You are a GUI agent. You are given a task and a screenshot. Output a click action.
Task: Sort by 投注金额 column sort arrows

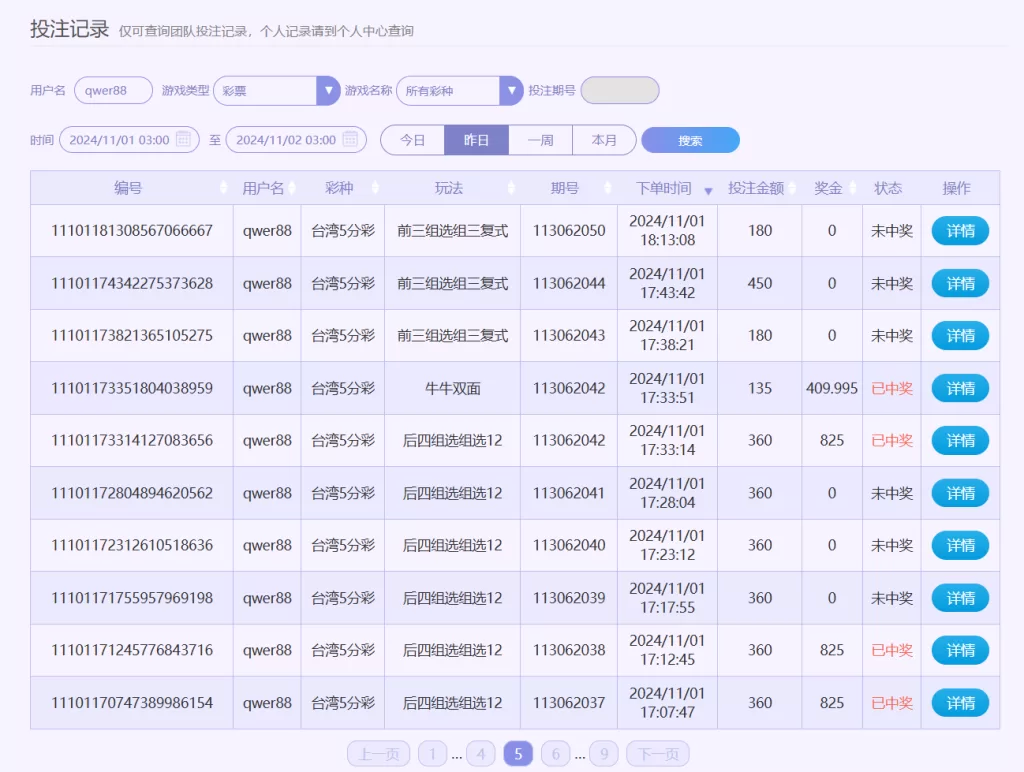[x=792, y=188]
